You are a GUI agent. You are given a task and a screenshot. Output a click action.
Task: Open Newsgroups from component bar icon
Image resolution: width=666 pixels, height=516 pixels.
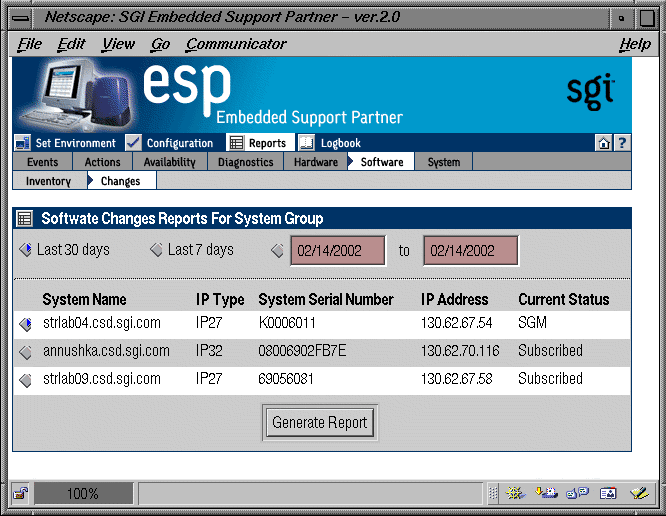pyautogui.click(x=578, y=493)
